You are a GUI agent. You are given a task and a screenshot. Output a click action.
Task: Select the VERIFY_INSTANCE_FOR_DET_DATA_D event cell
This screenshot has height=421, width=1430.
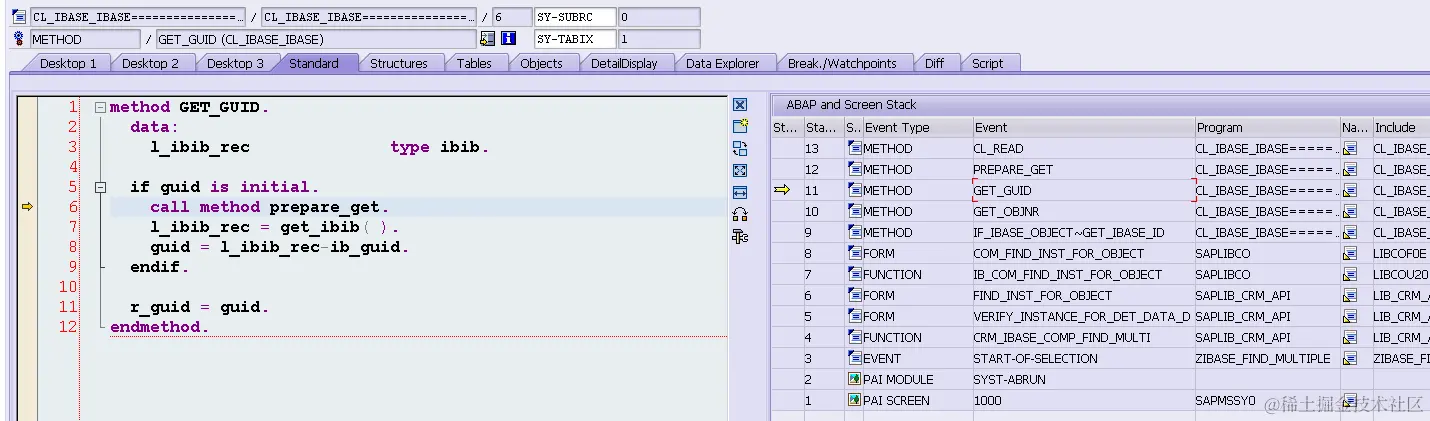click(x=1084, y=316)
